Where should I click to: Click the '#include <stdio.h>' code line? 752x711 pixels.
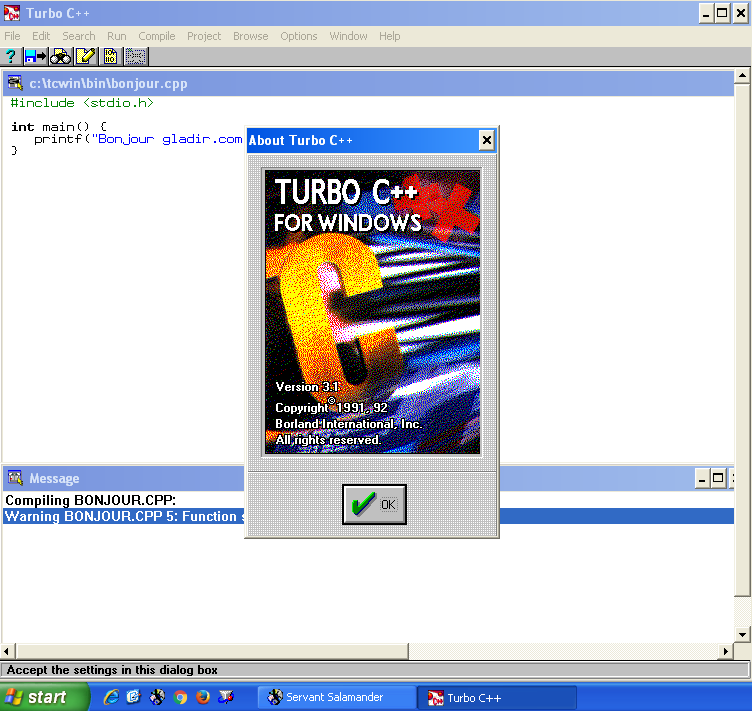click(82, 103)
